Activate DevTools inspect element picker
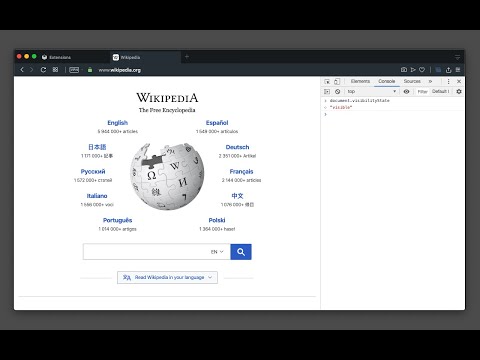This screenshot has height=360, width=480. tap(327, 81)
